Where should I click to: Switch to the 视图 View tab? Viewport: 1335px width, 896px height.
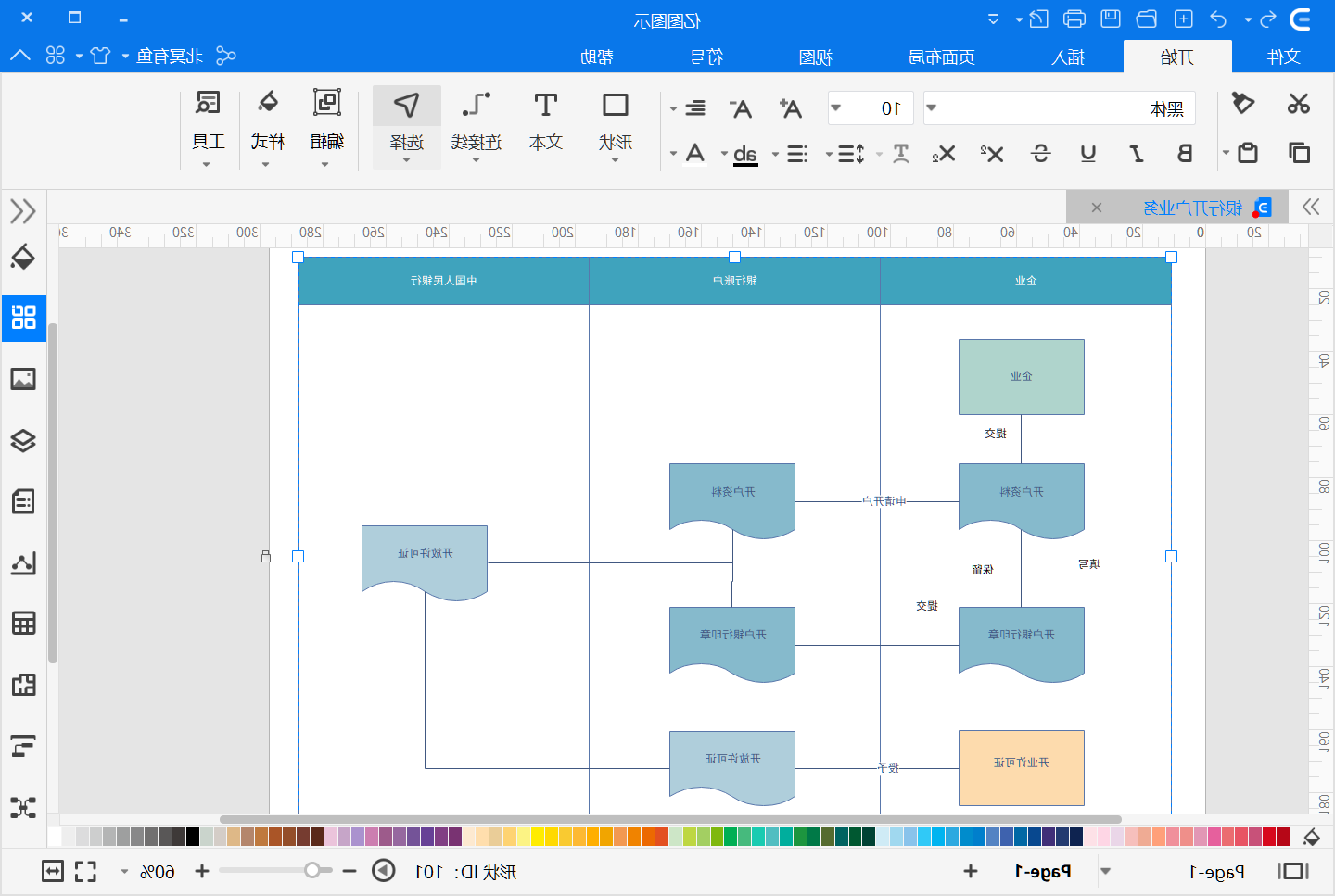point(816,57)
